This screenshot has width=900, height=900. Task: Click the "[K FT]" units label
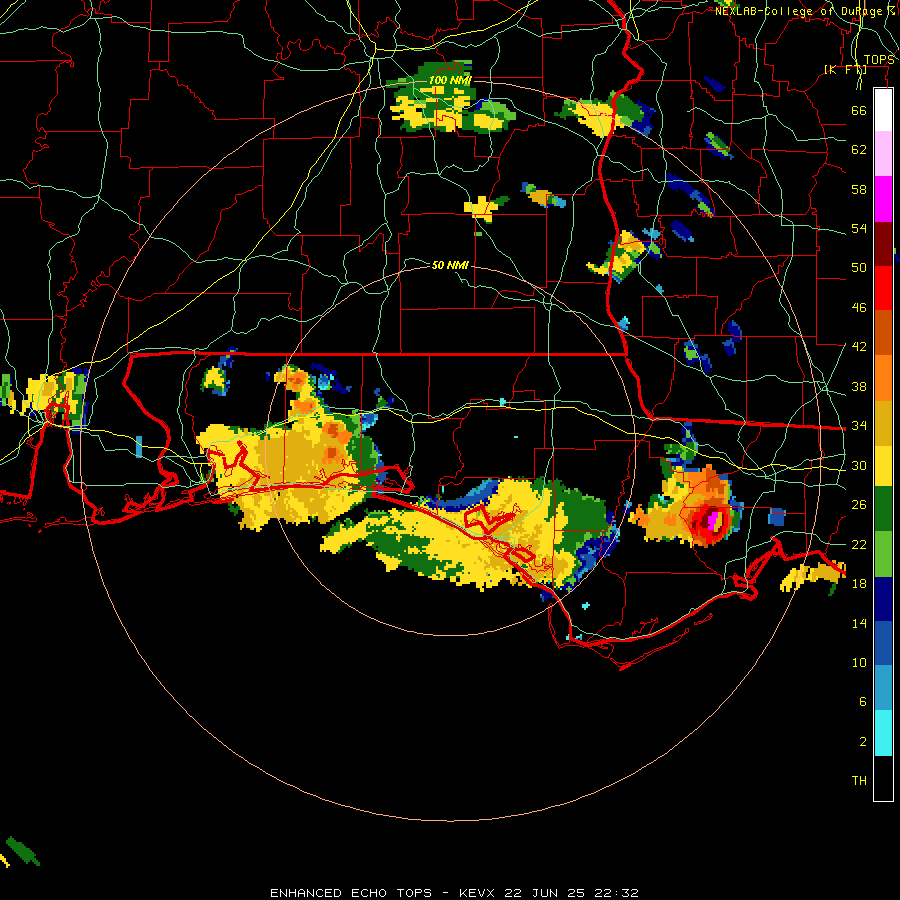(845, 69)
